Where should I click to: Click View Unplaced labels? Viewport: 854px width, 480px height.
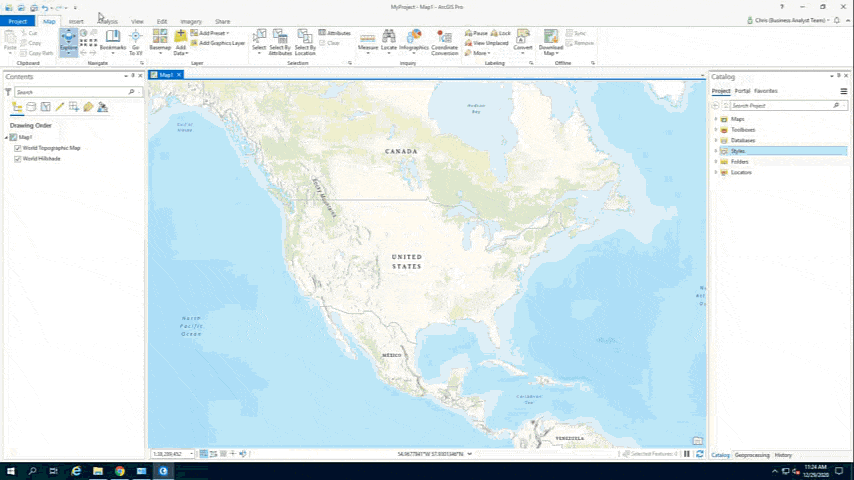coord(486,43)
